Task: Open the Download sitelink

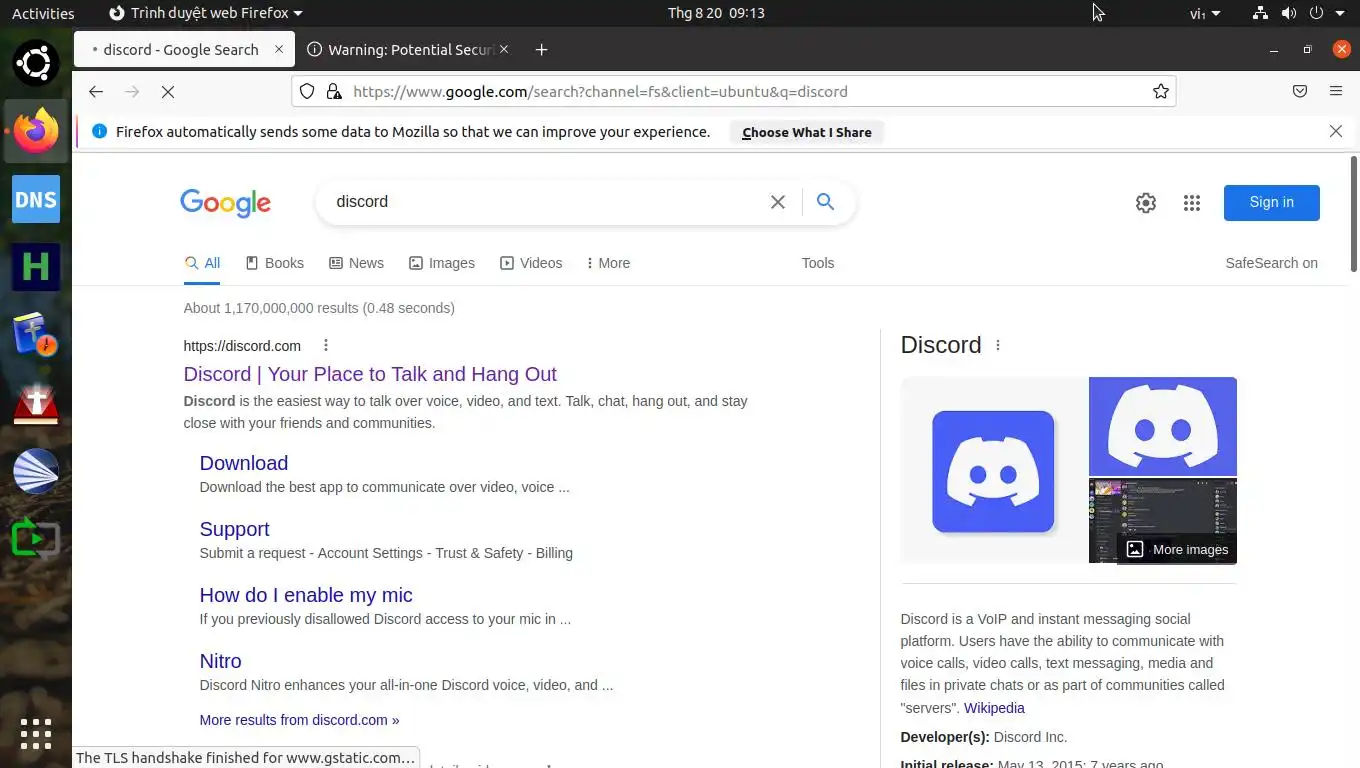Action: point(243,463)
